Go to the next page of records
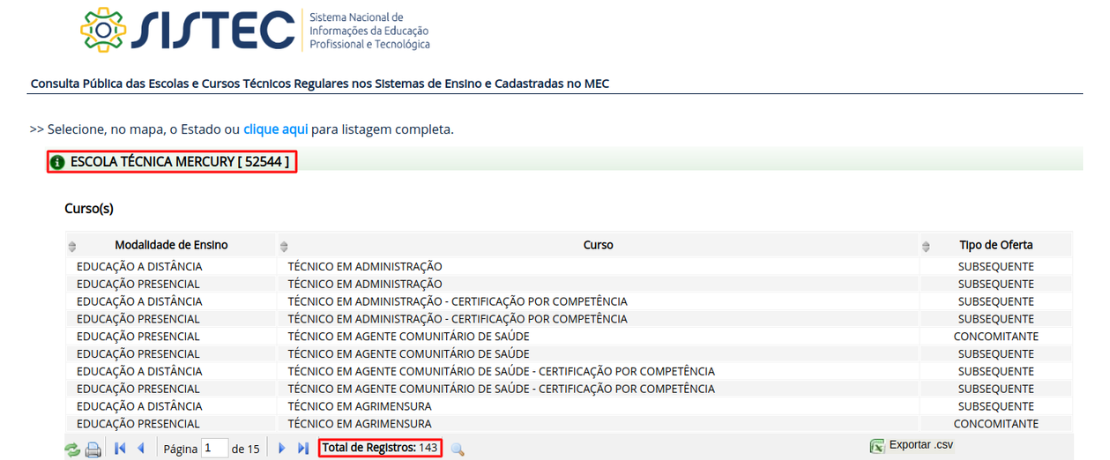This screenshot has width=1110, height=460. 282,448
